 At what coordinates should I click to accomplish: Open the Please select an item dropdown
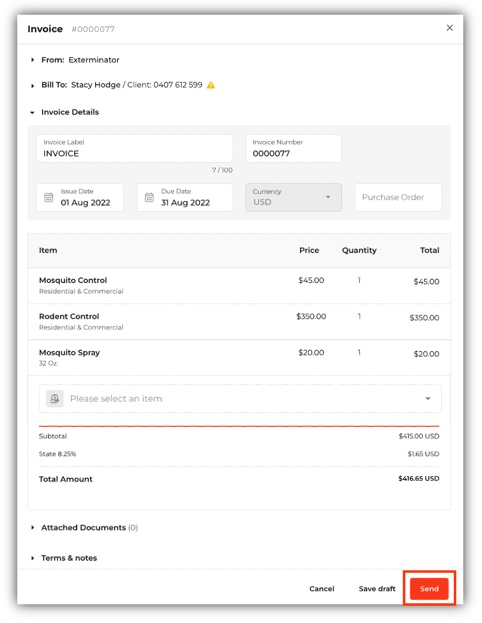(240, 398)
